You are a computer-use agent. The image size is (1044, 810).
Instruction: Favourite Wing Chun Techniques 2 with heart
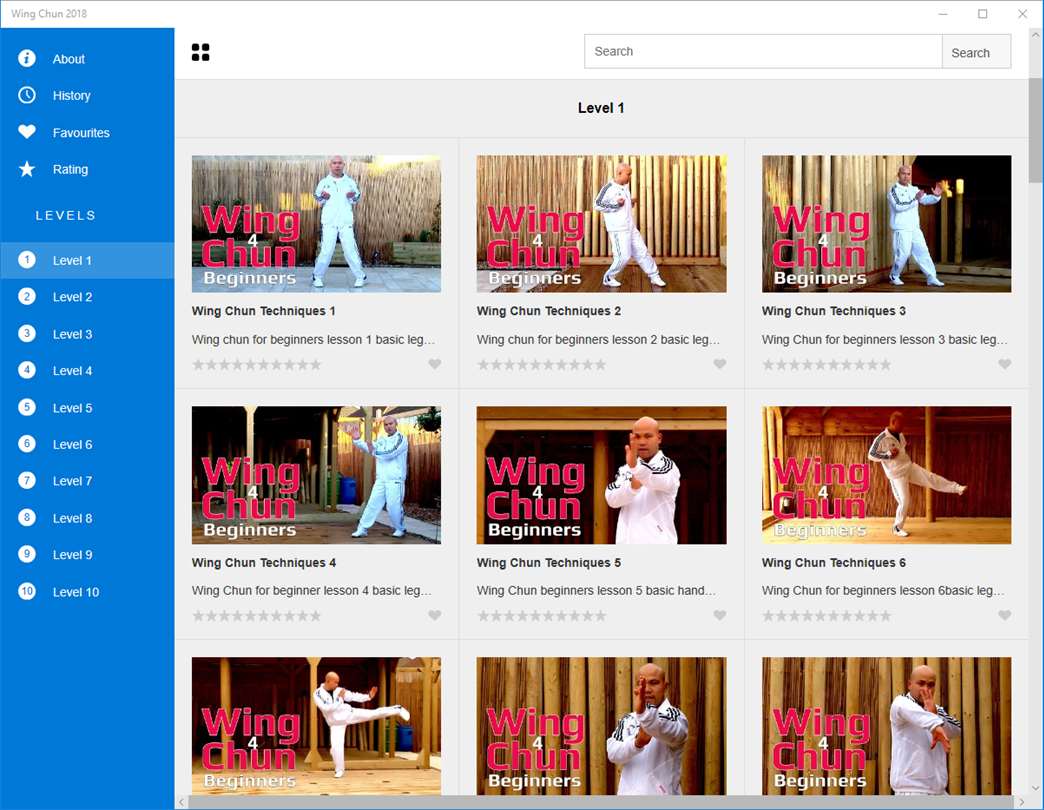(720, 364)
